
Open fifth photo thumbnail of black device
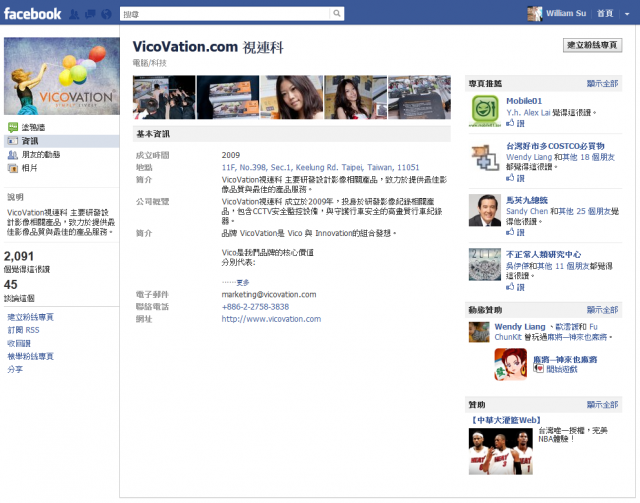click(x=419, y=97)
